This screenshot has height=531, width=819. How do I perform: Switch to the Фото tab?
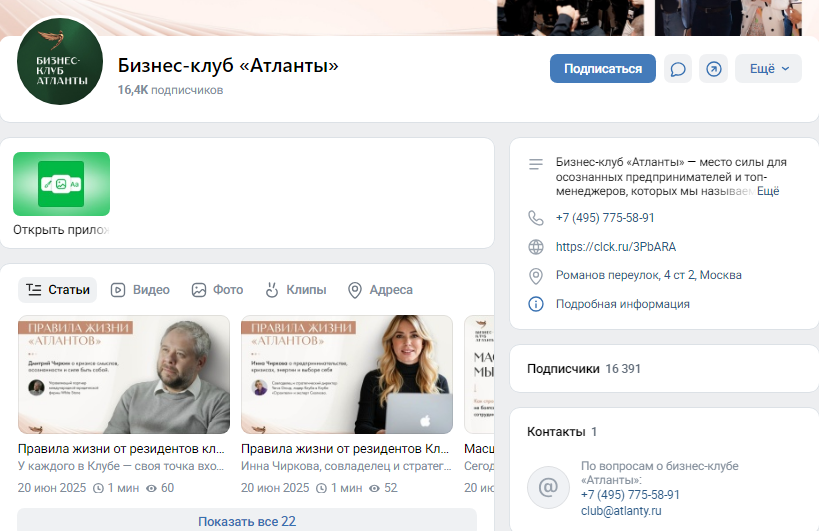tap(217, 290)
